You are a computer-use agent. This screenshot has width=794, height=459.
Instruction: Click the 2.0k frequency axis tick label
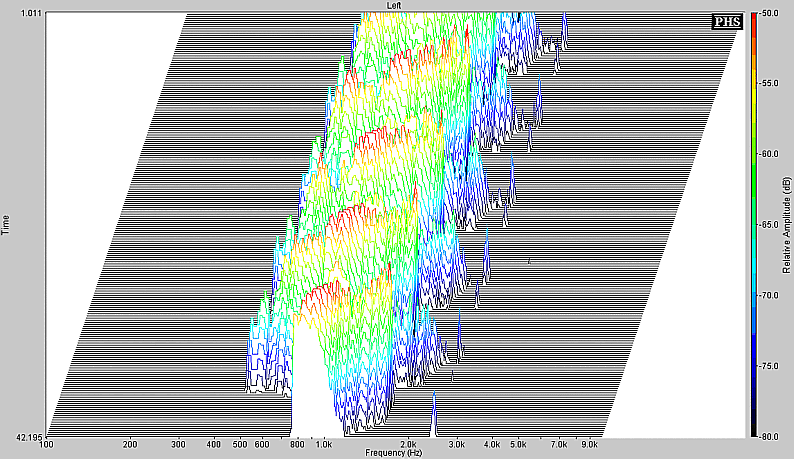click(407, 444)
